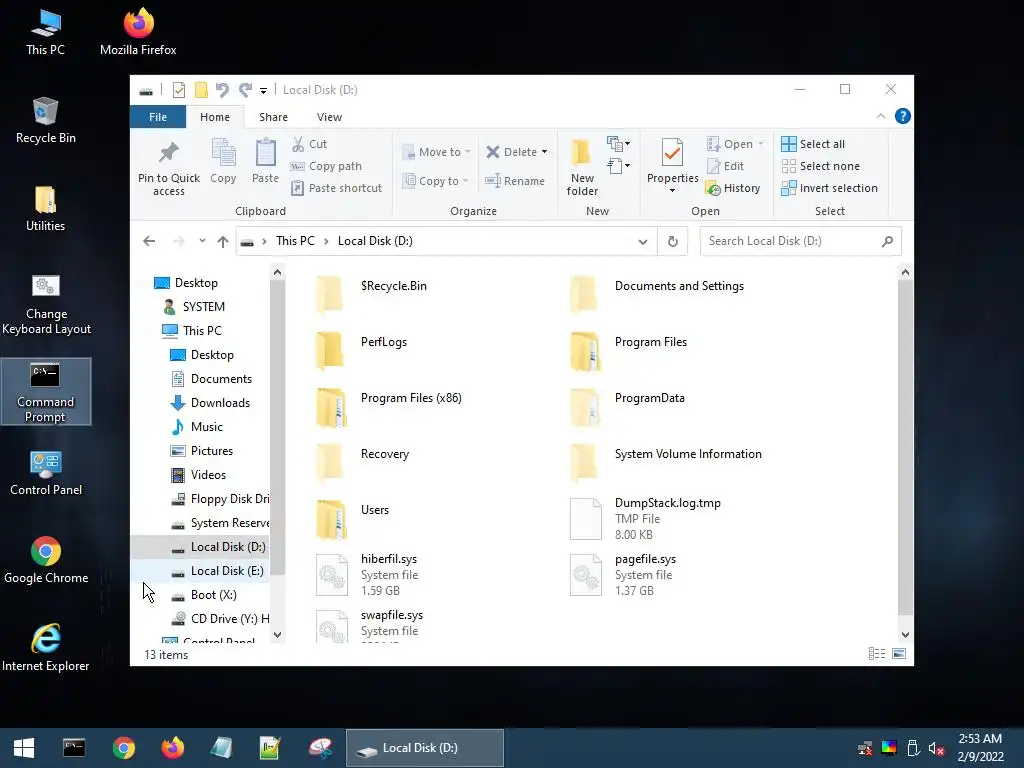Click This PC in the address path

(295, 241)
